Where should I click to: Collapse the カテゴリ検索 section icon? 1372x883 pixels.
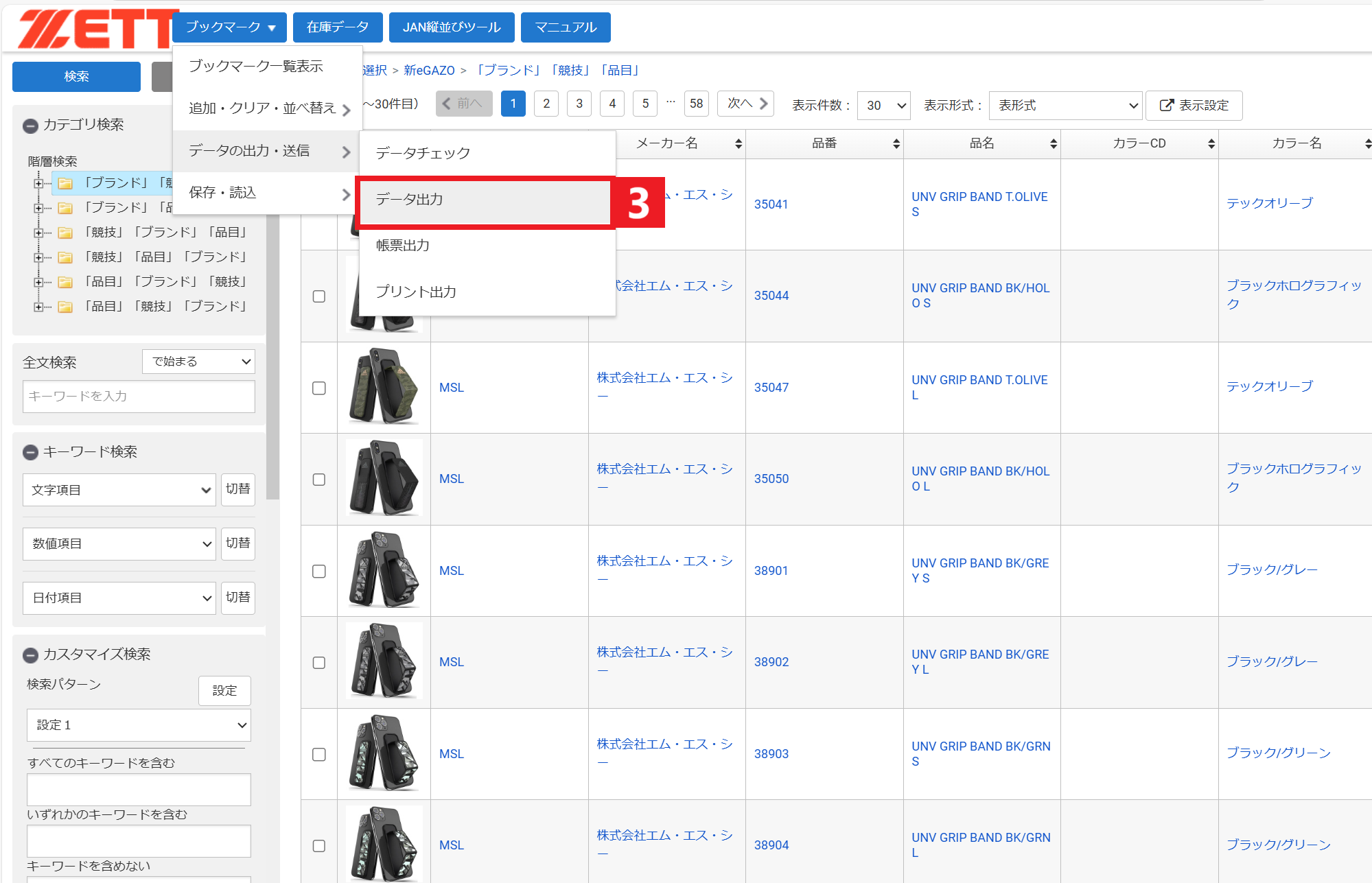click(30, 126)
